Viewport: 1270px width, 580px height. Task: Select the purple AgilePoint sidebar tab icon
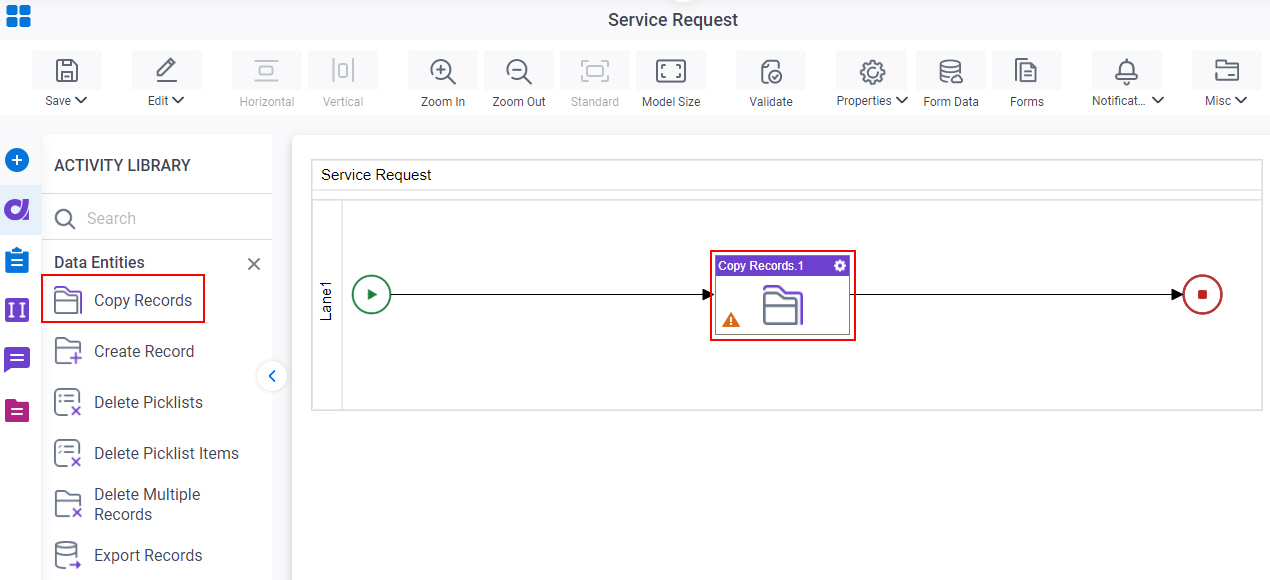coord(17,210)
